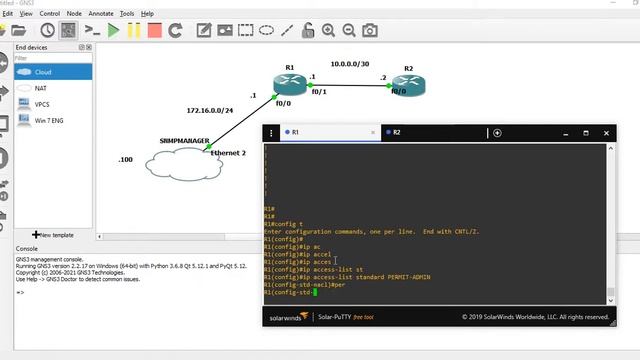Select the add note tool
Image resolution: width=640 pixels, height=360 pixels.
pyautogui.click(x=204, y=30)
